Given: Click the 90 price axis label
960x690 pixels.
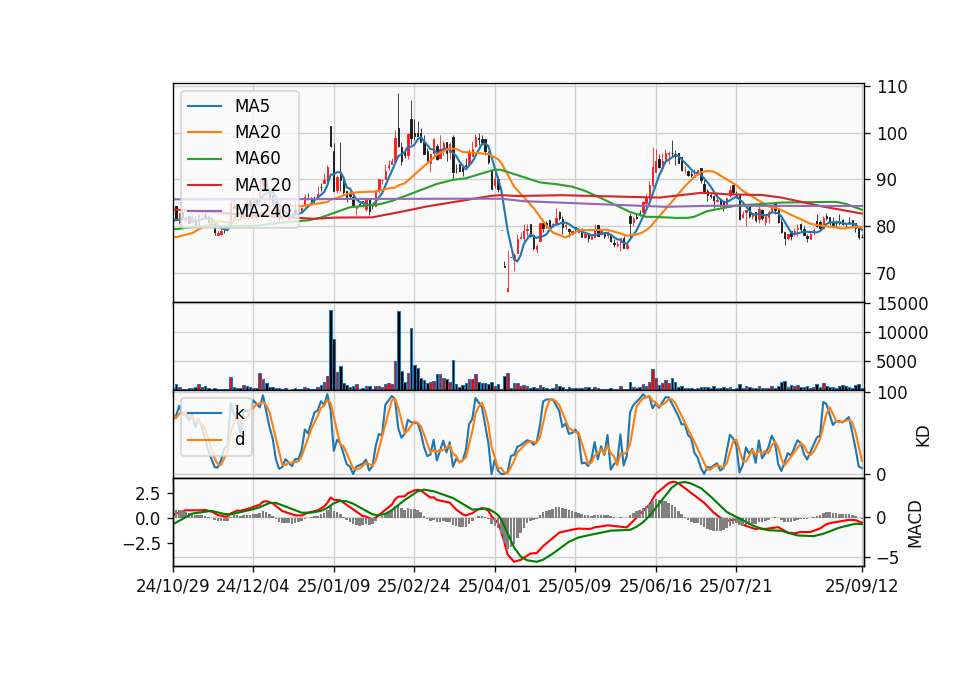Looking at the screenshot, I should point(887,180).
